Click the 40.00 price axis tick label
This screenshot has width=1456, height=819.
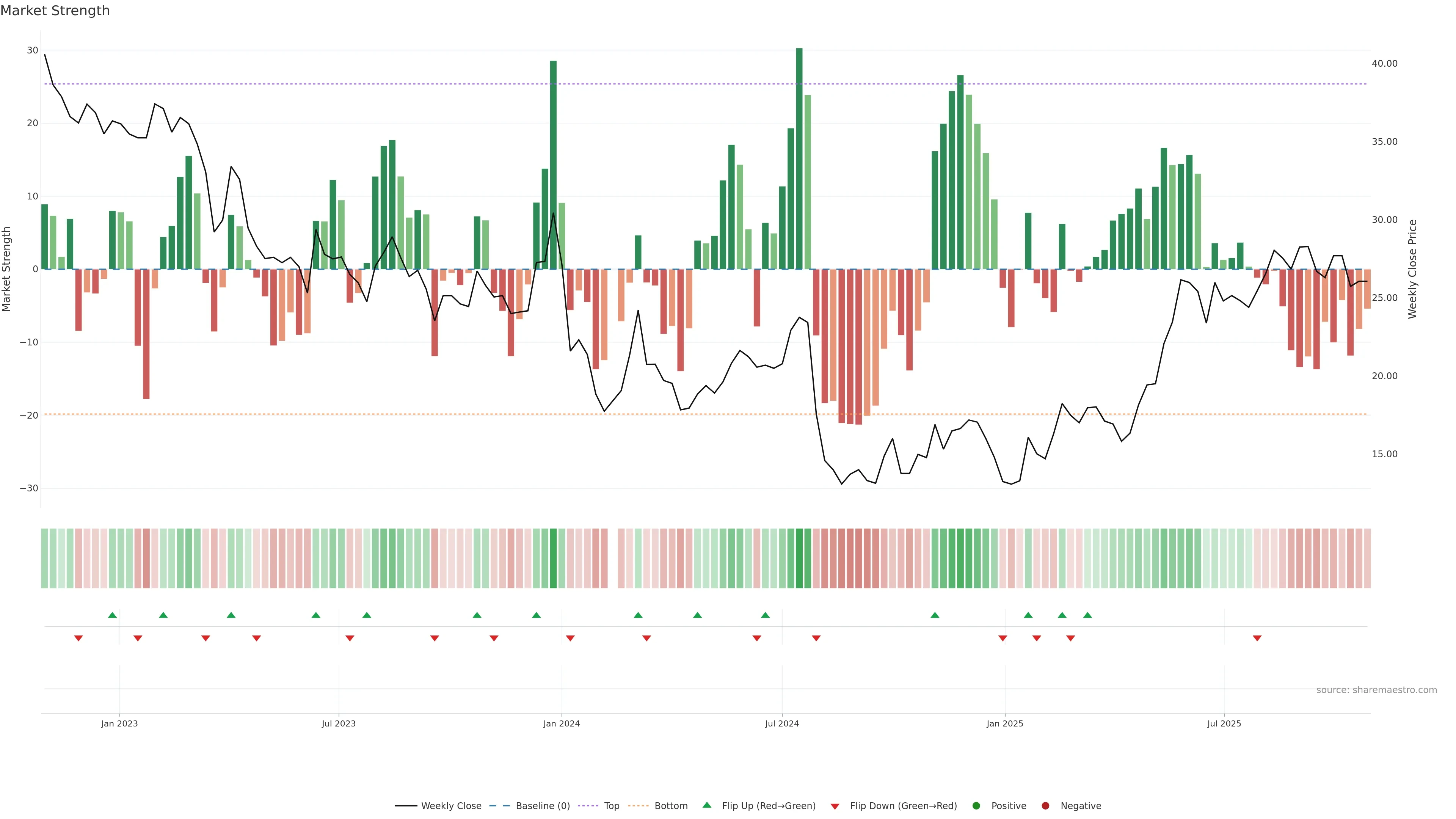click(x=1384, y=63)
